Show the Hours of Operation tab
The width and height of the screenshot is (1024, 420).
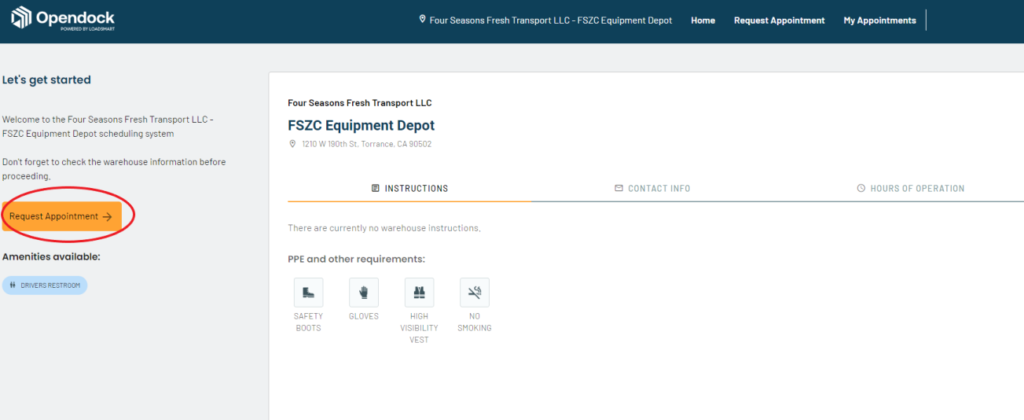tap(910, 188)
